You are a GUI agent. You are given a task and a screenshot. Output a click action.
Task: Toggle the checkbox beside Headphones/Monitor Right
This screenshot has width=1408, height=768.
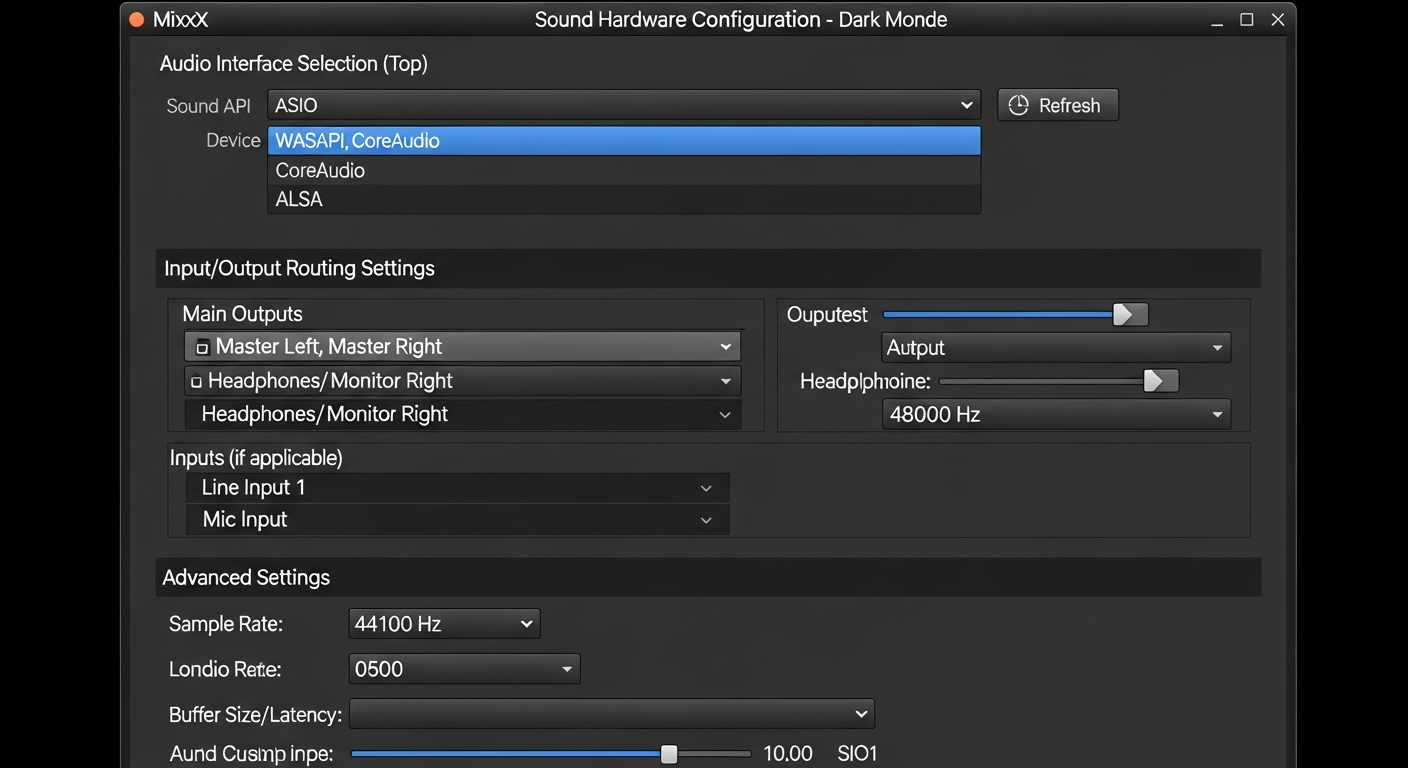pyautogui.click(x=196, y=380)
